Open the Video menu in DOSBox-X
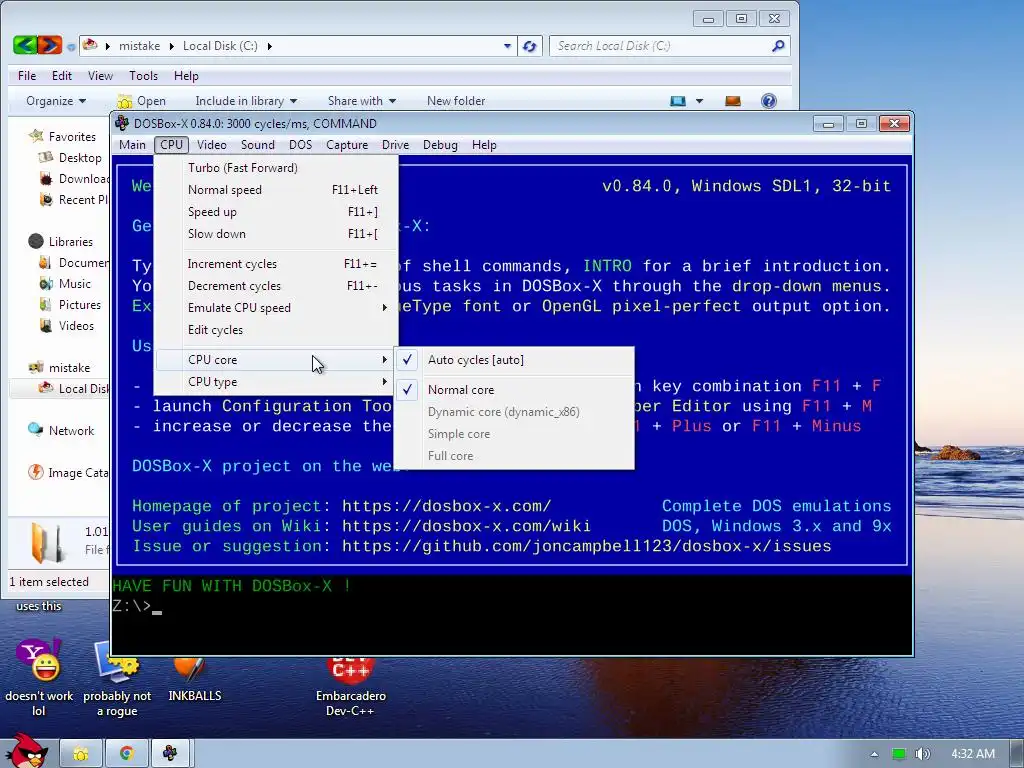This screenshot has width=1024, height=768. coord(212,145)
